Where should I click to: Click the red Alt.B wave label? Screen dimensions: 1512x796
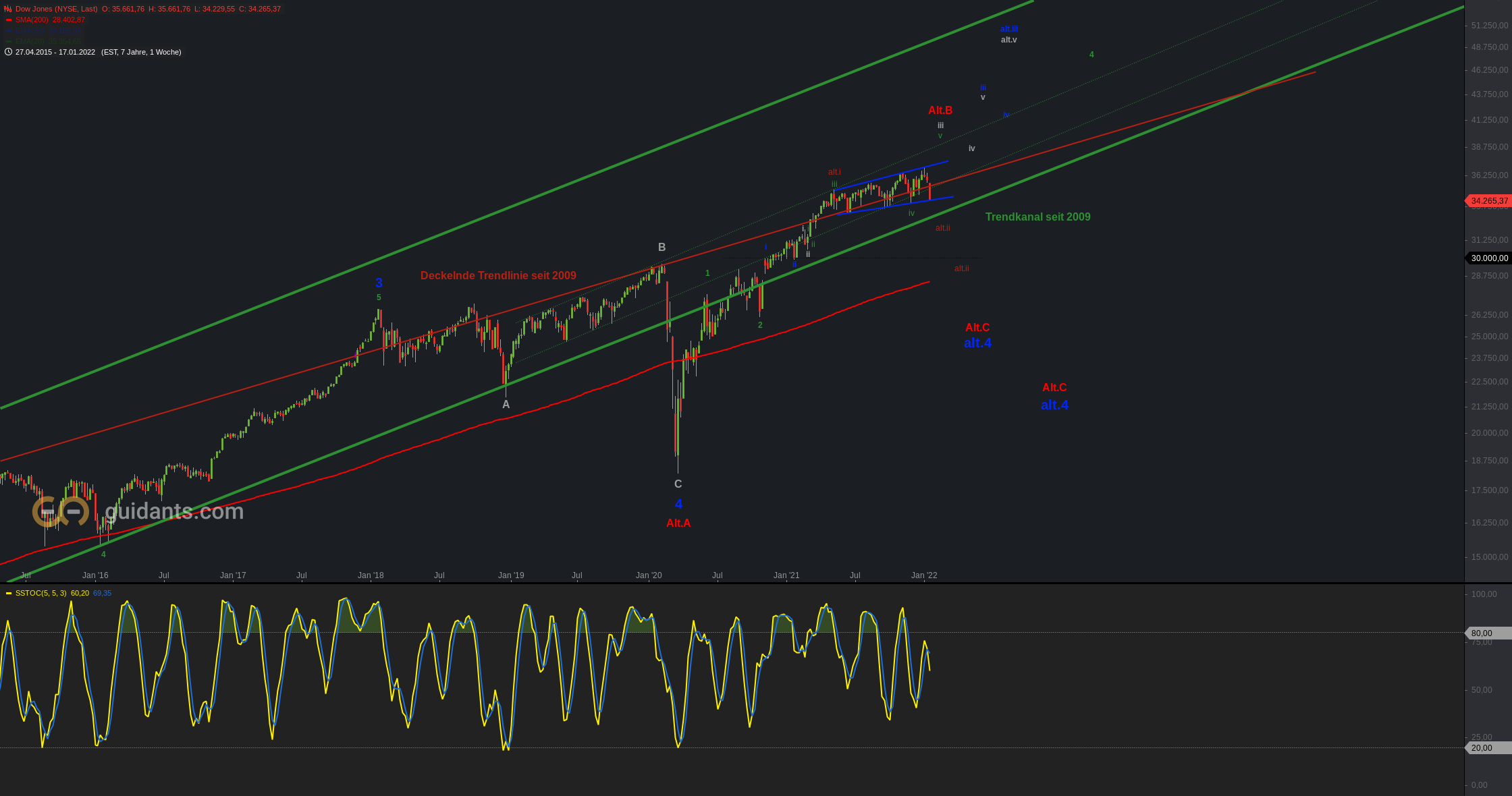940,111
